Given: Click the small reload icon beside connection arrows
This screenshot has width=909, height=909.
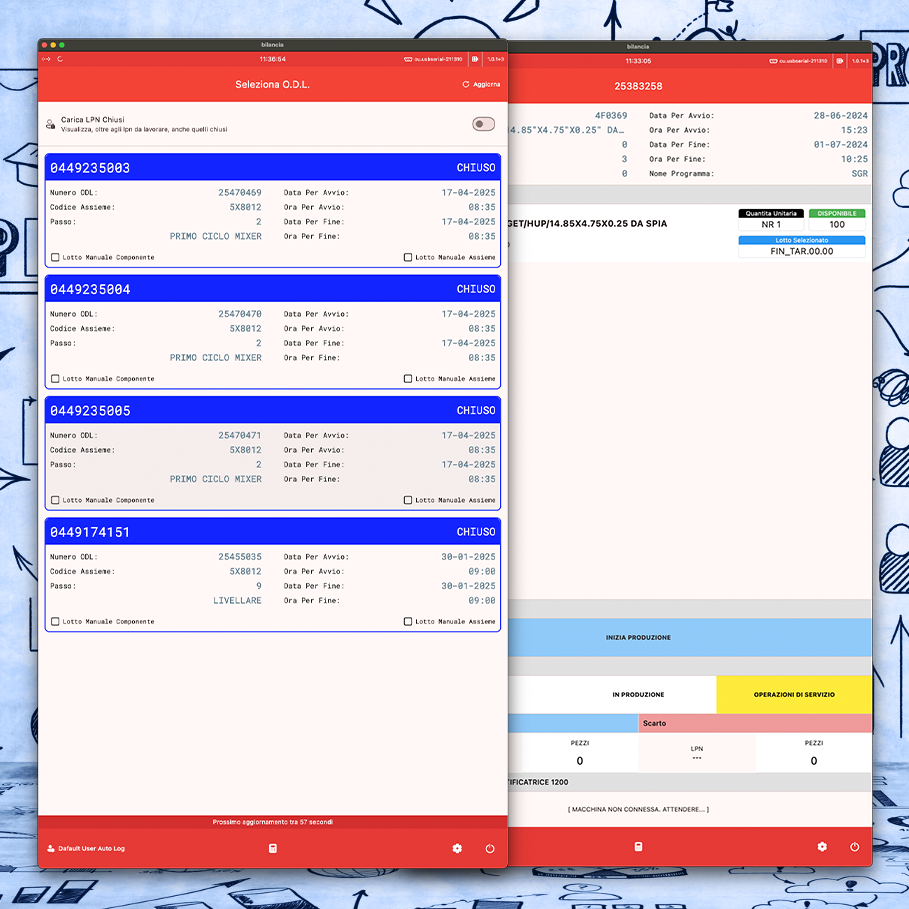Looking at the screenshot, I should point(60,59).
